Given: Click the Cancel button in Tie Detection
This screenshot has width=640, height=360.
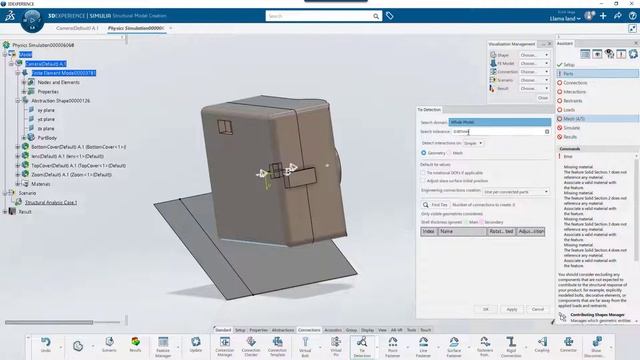Looking at the screenshot, I should click(538, 309).
